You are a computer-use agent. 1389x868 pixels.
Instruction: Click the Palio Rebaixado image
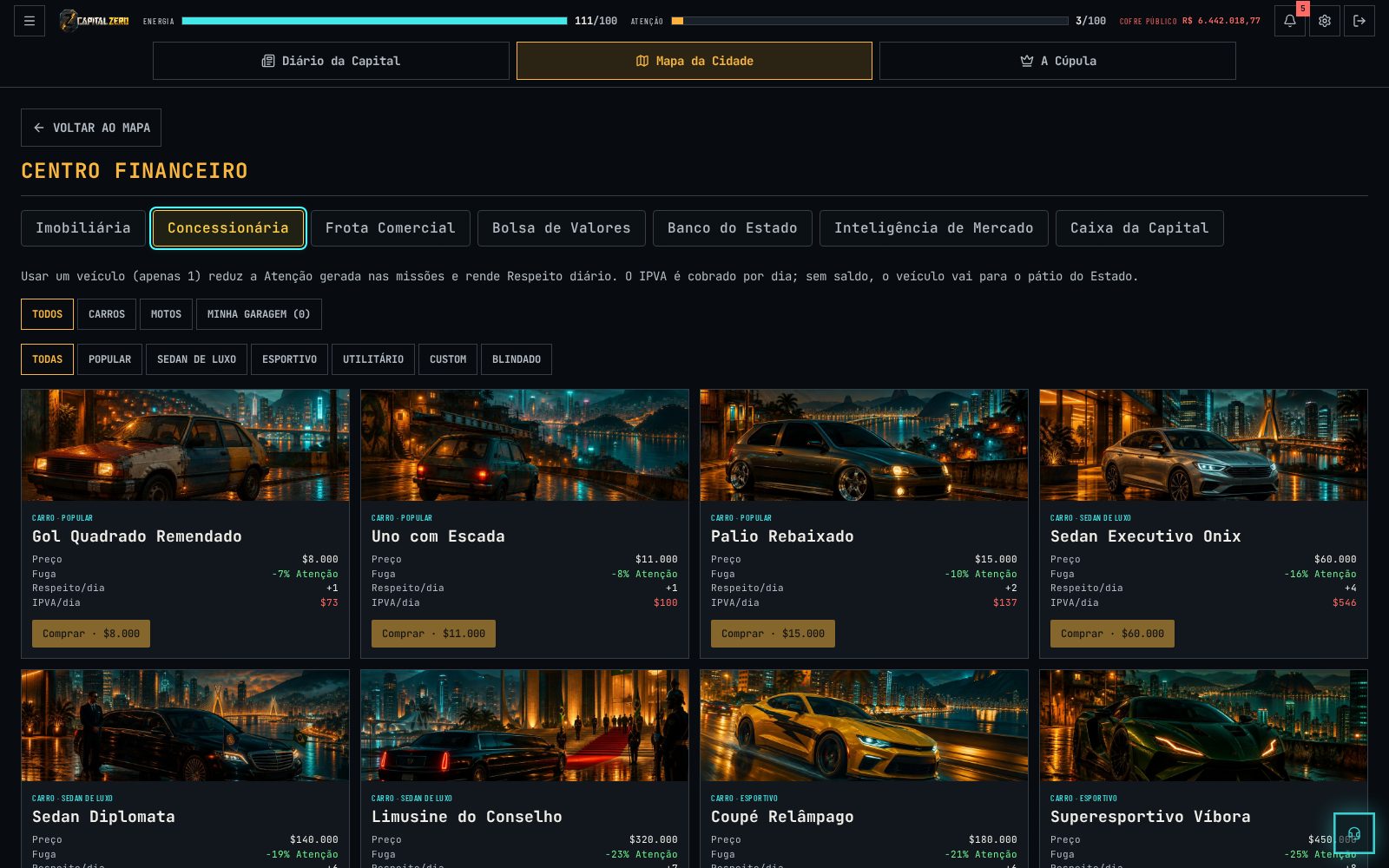[865, 445]
